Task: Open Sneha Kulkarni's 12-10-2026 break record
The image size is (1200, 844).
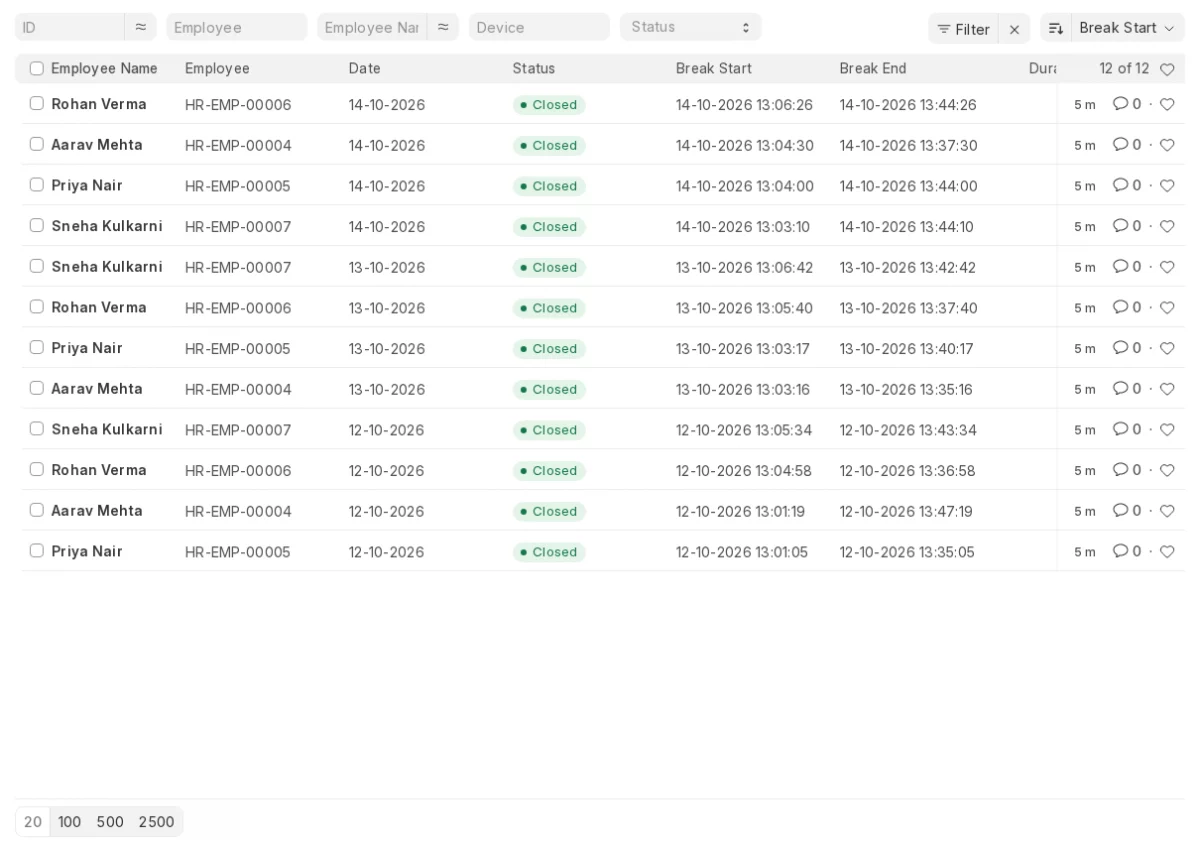Action: click(x=107, y=429)
